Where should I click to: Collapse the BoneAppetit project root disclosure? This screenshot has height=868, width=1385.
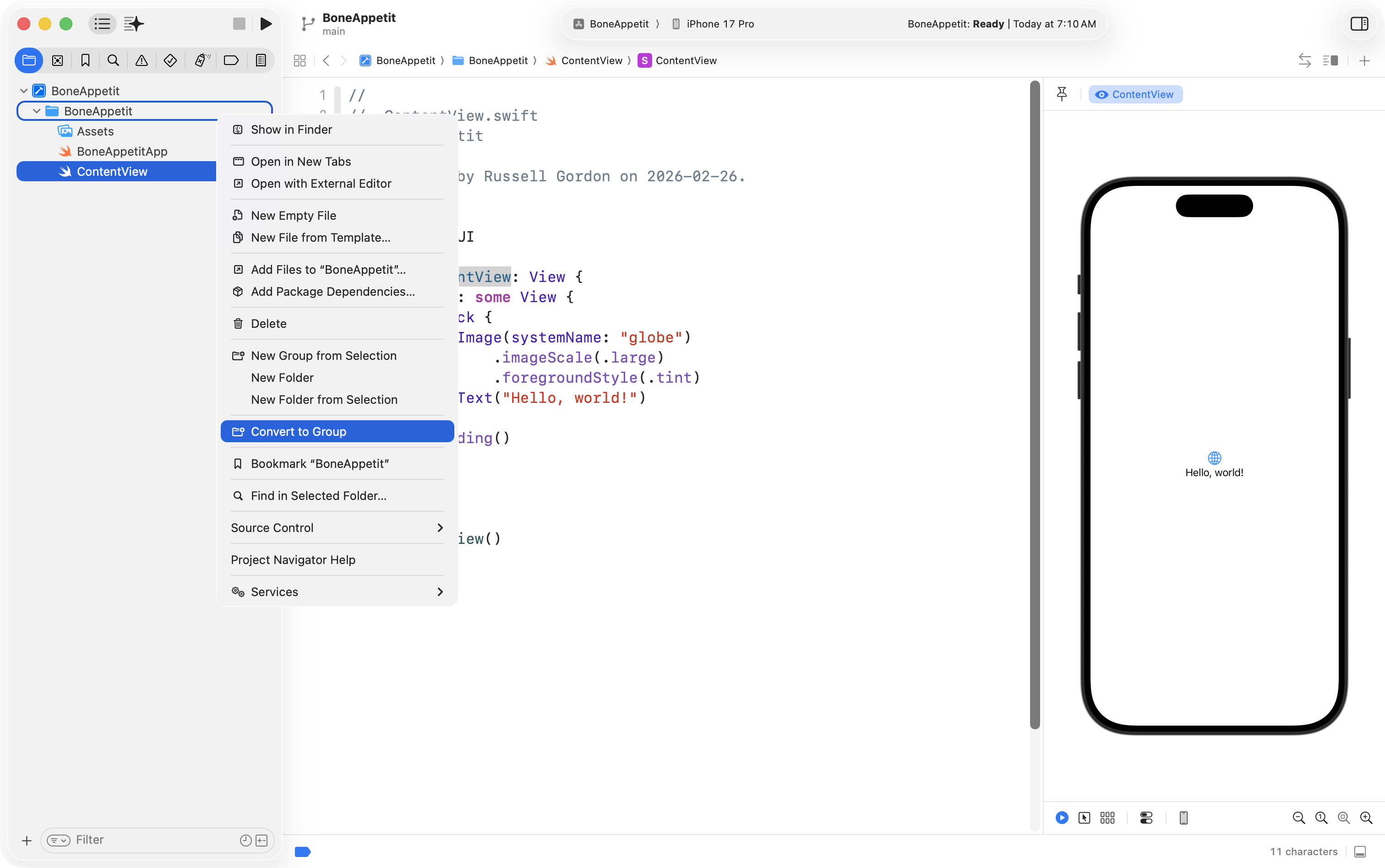23,91
